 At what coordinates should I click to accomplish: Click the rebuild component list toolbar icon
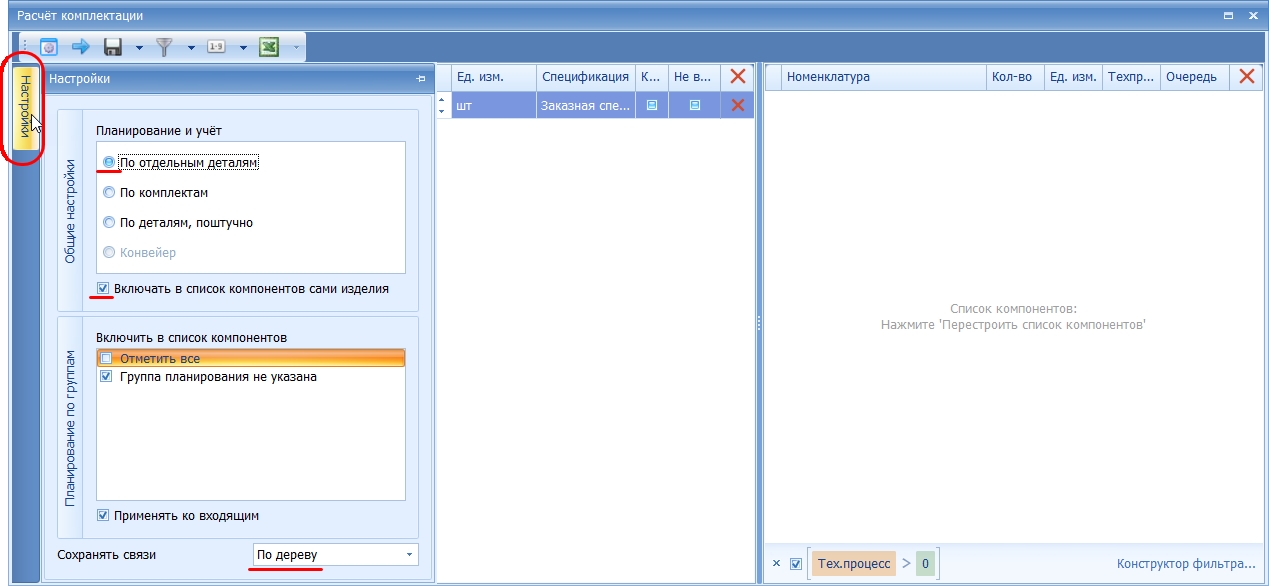pyautogui.click(x=49, y=47)
